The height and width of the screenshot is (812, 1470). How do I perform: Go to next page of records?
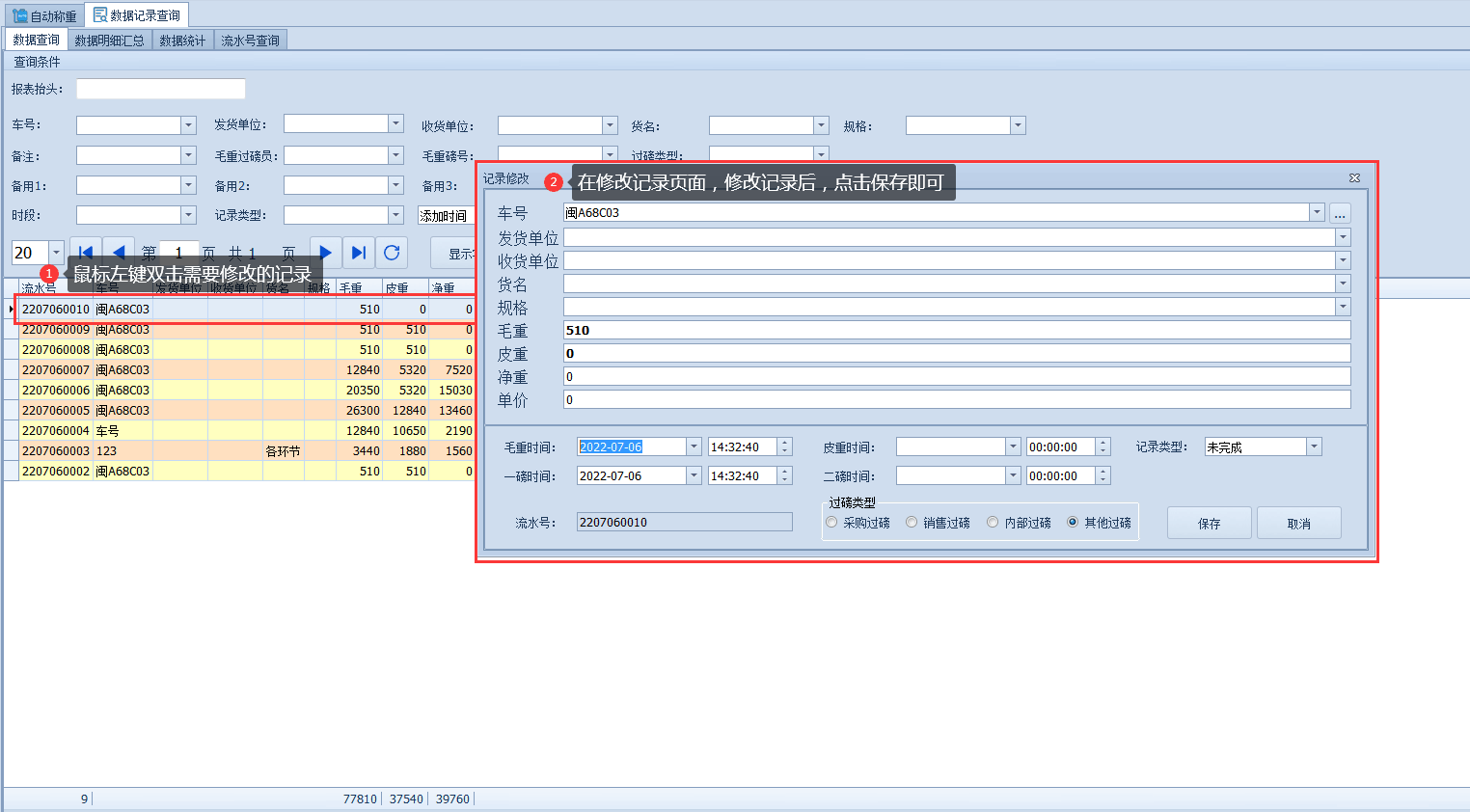coord(326,253)
